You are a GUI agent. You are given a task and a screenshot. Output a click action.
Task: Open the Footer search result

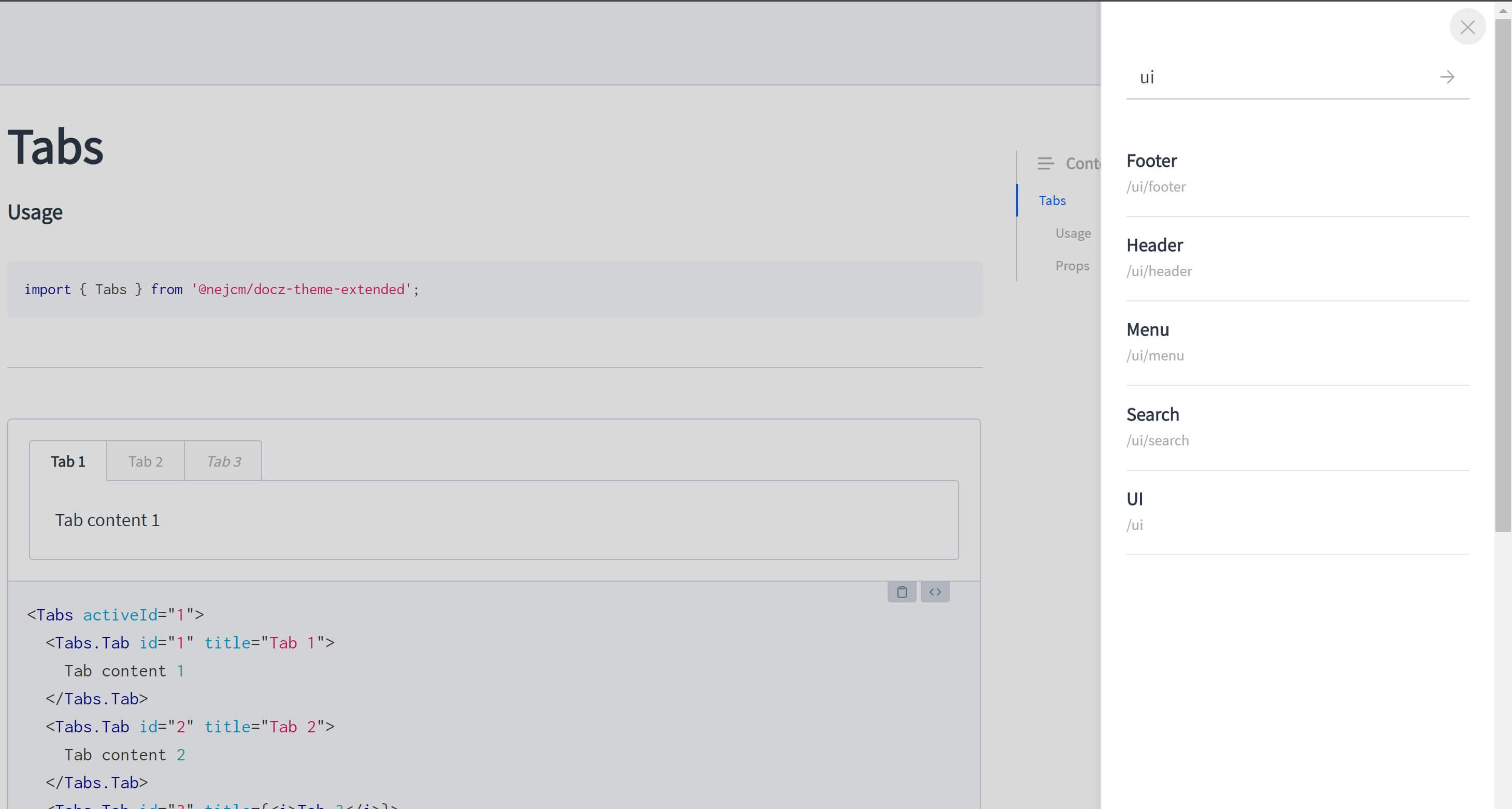coord(1298,174)
